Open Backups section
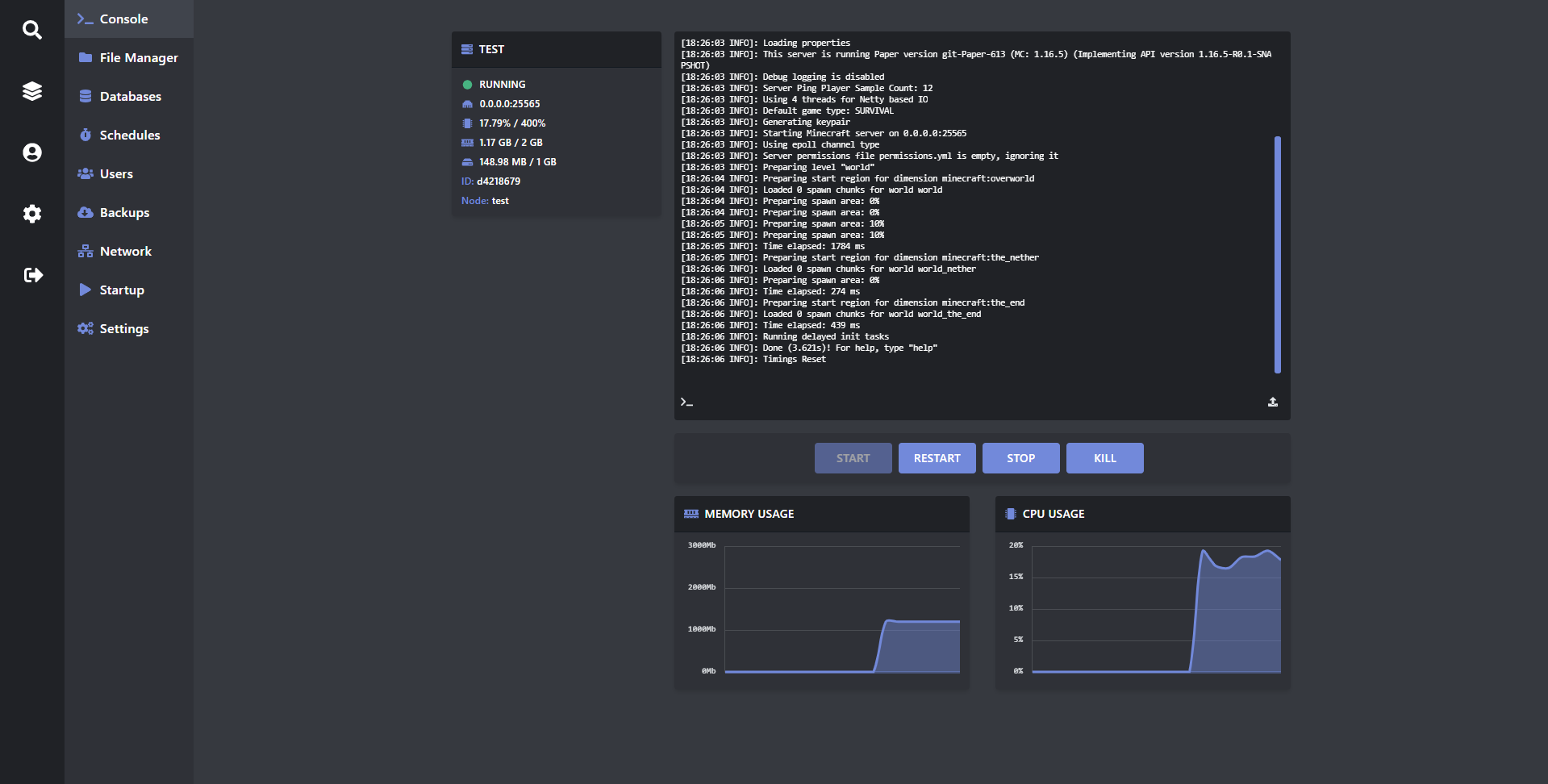The height and width of the screenshot is (784, 1548). [129, 212]
